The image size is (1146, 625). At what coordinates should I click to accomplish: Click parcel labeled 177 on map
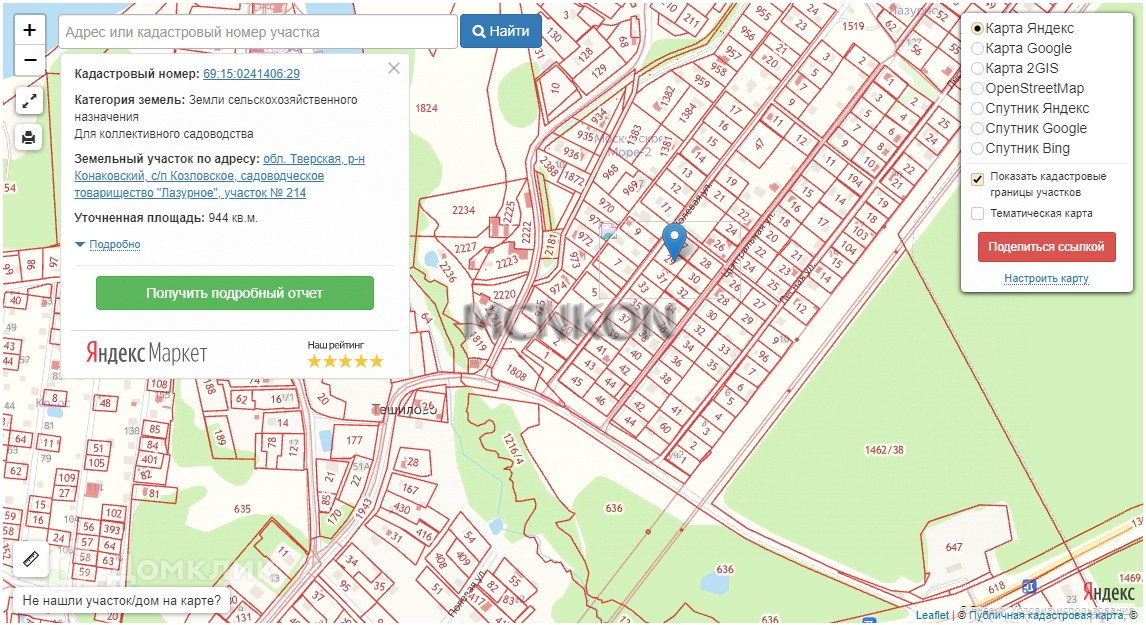coord(354,440)
